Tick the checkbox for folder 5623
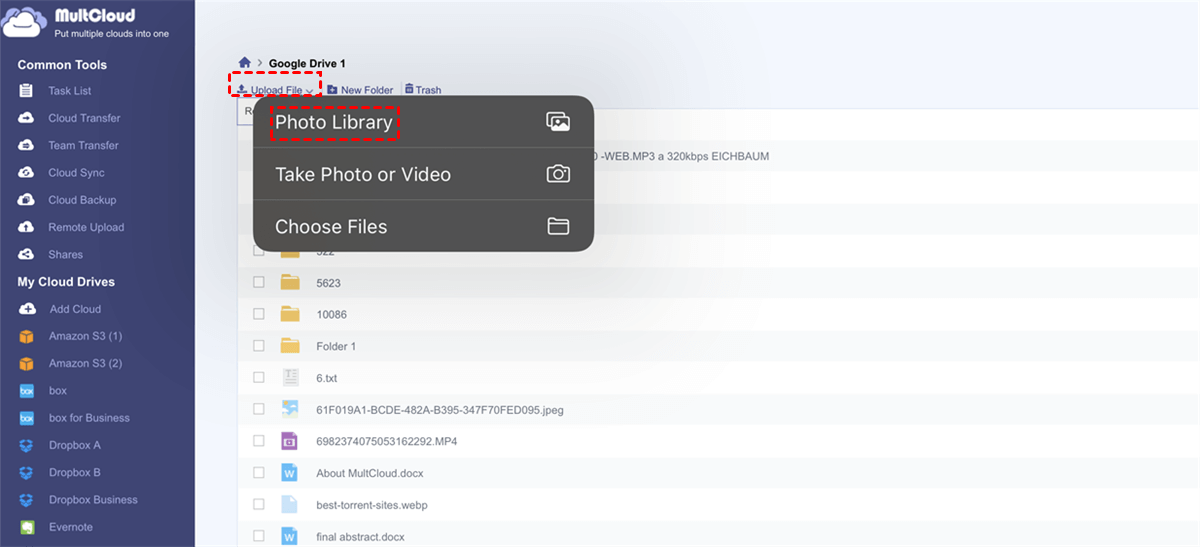 click(259, 282)
